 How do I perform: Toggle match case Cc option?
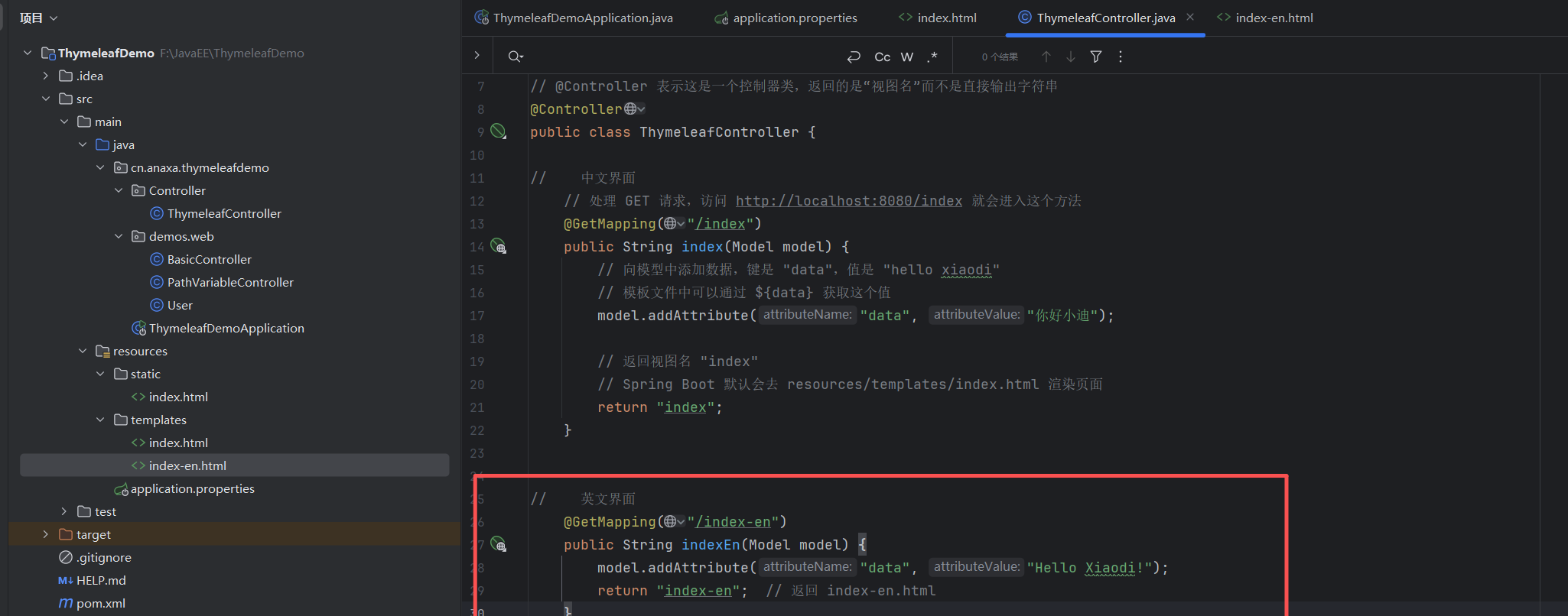coord(882,57)
